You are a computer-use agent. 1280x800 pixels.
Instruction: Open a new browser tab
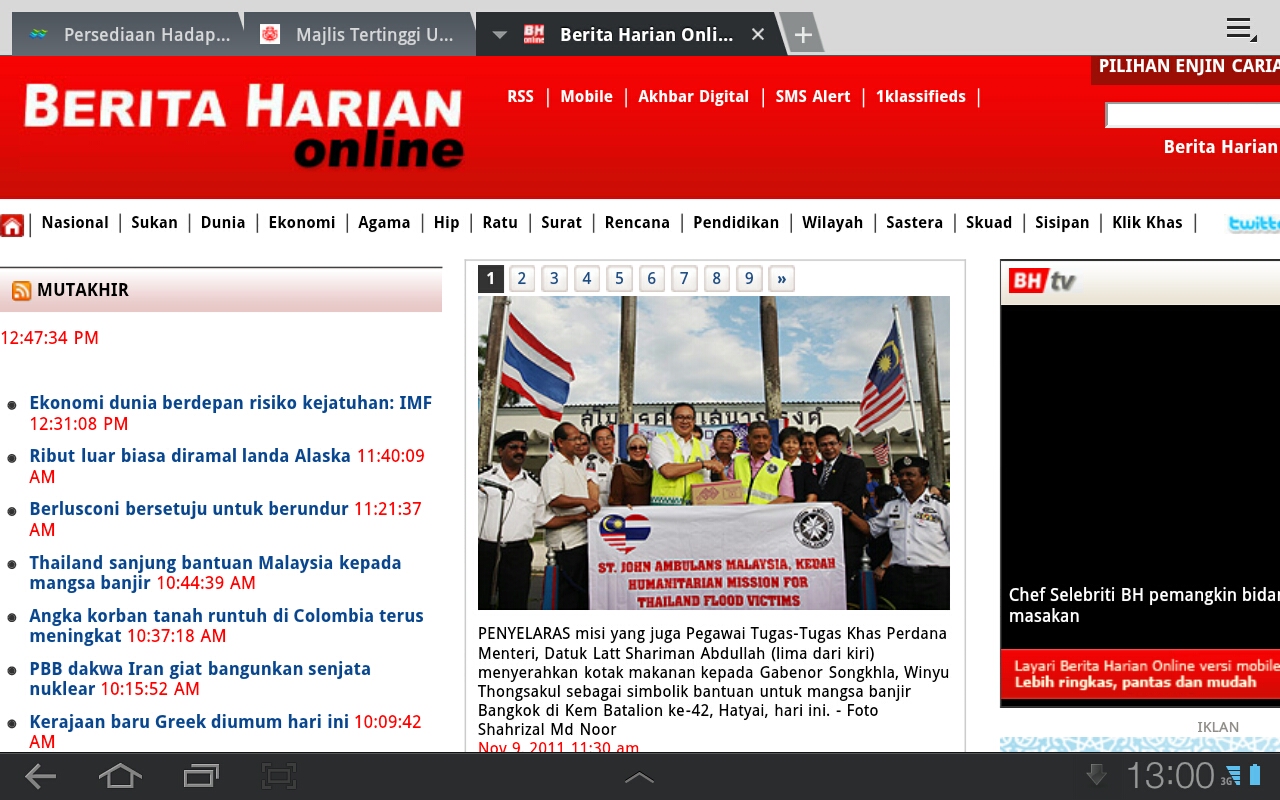click(x=802, y=35)
